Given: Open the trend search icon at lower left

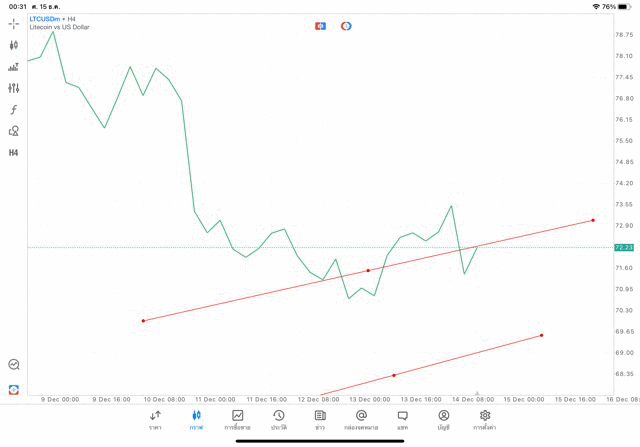Looking at the screenshot, I should pyautogui.click(x=14, y=365).
